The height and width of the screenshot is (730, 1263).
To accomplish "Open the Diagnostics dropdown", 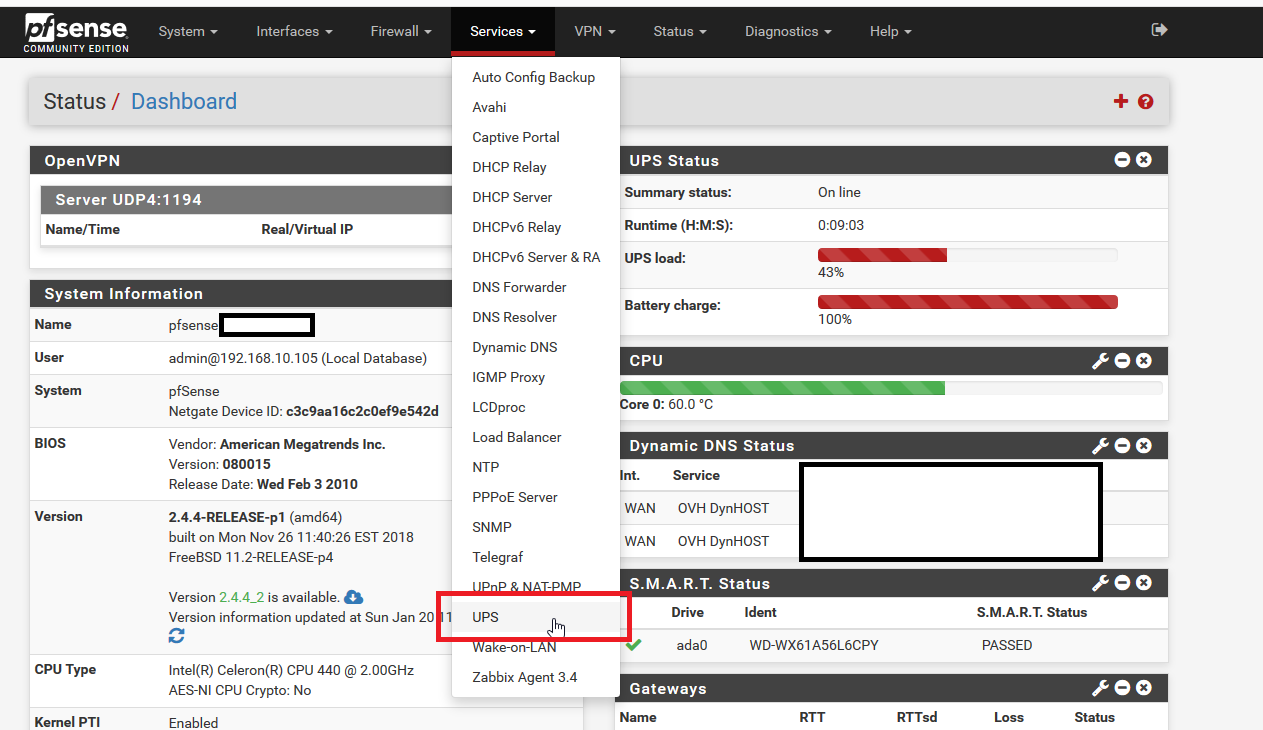I will [788, 31].
